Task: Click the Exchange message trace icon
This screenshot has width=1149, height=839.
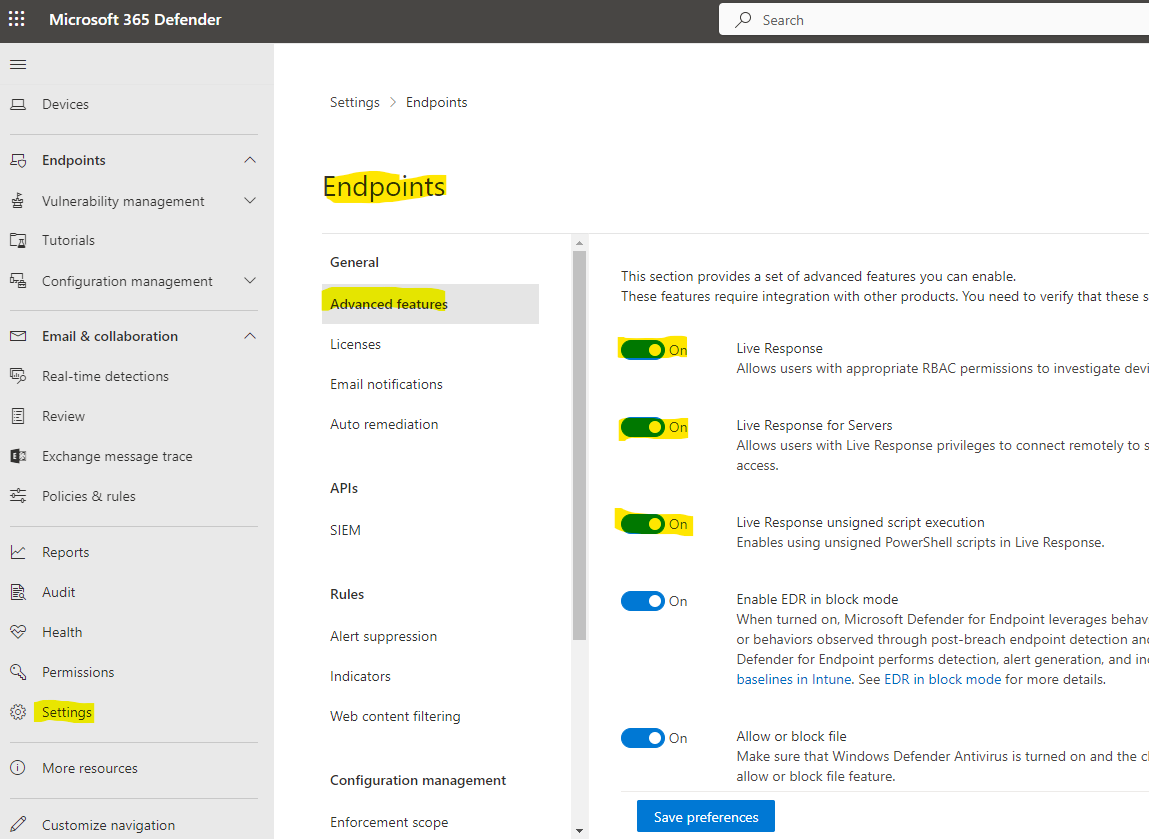Action: [x=18, y=456]
